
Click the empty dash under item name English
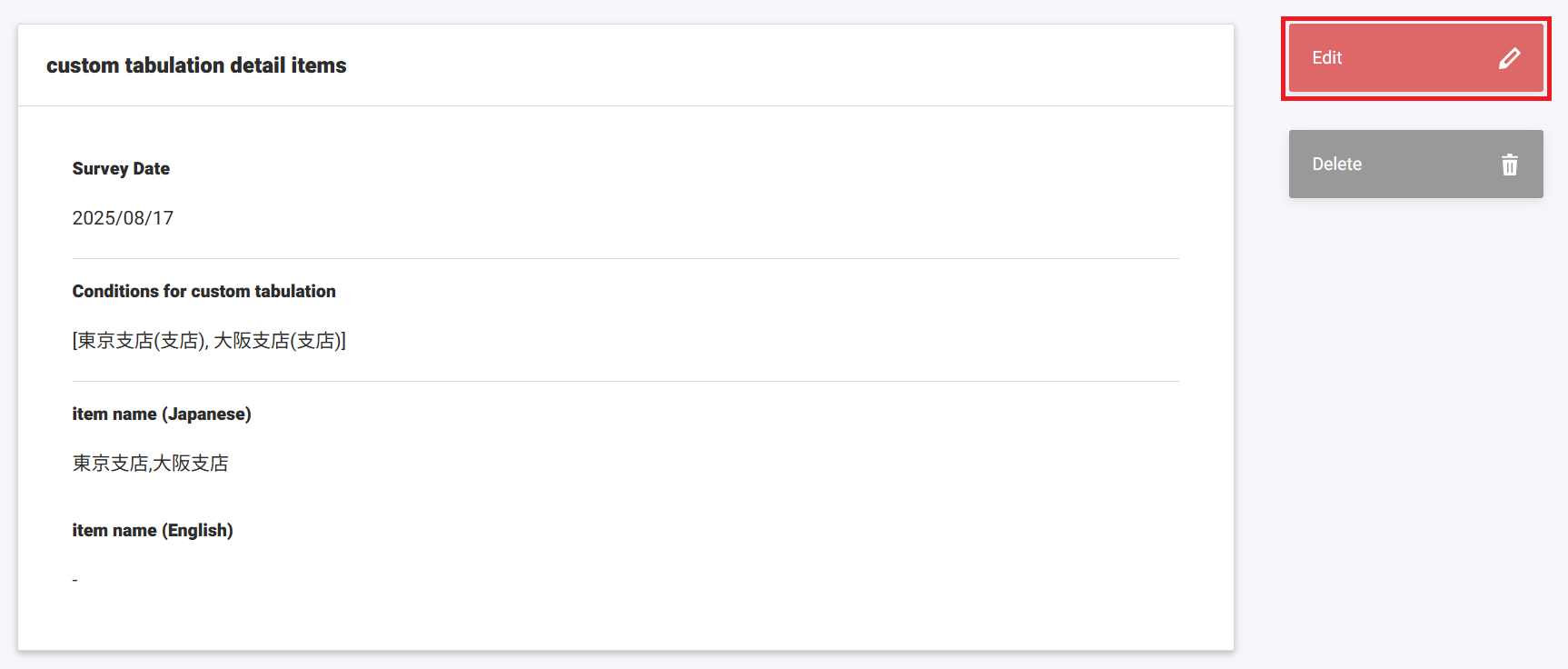(x=74, y=579)
